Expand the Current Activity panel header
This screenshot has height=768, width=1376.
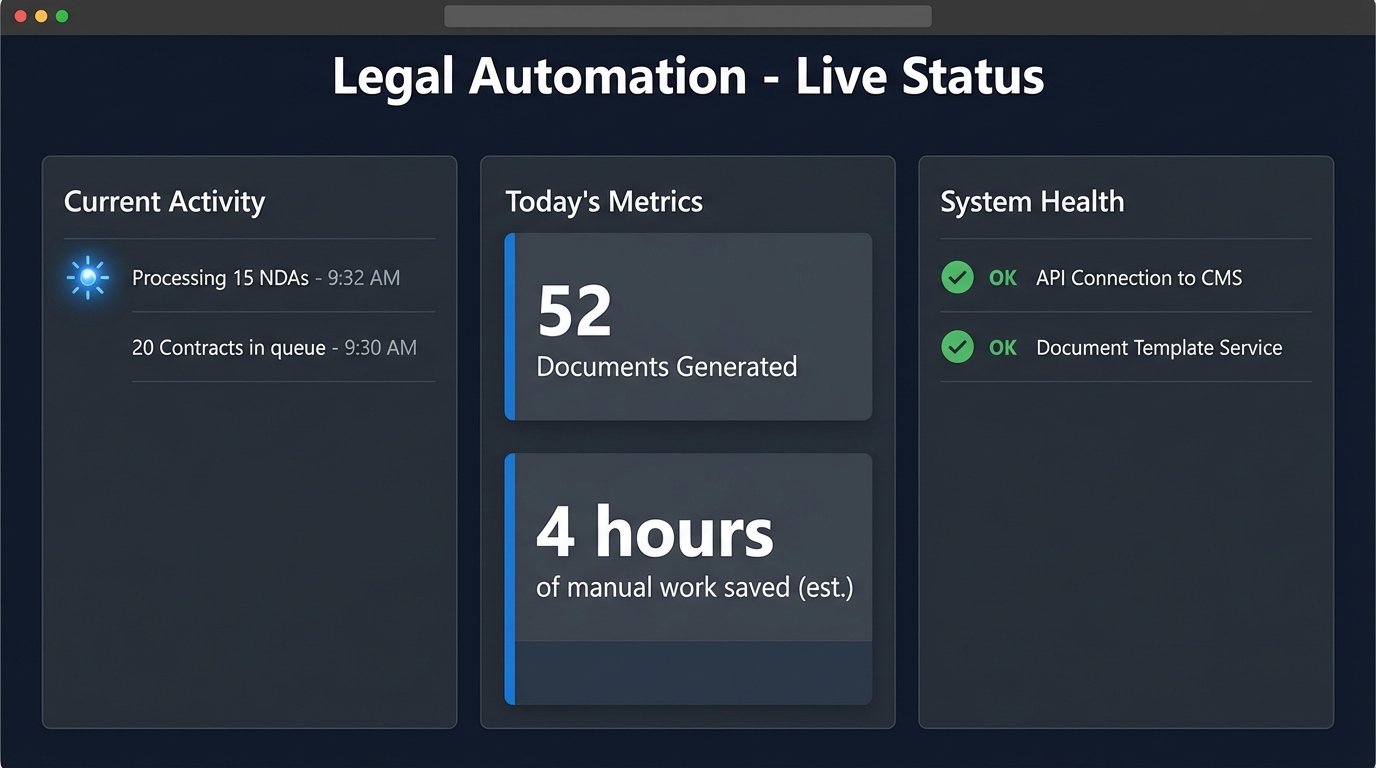(x=164, y=201)
